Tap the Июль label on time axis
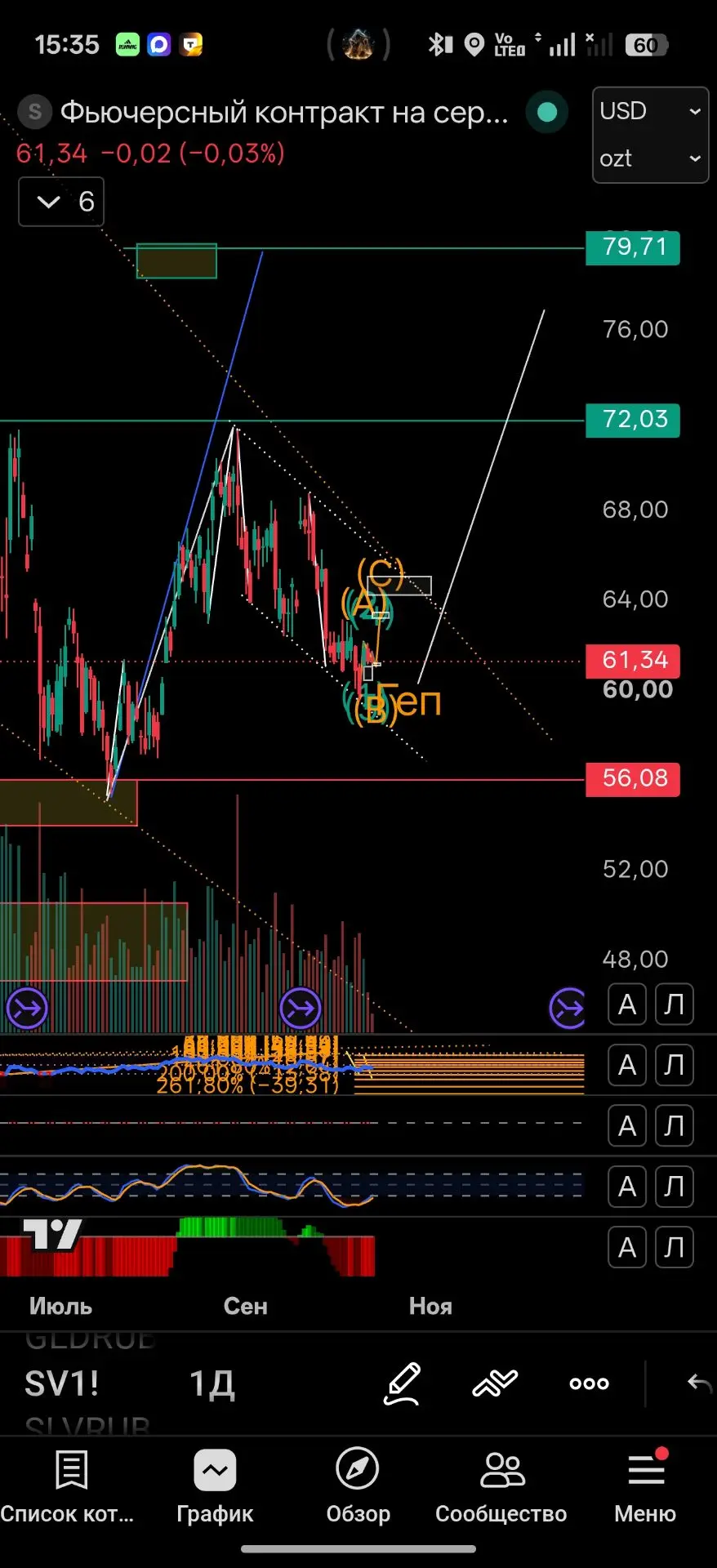The height and width of the screenshot is (1568, 717). coord(60,1306)
